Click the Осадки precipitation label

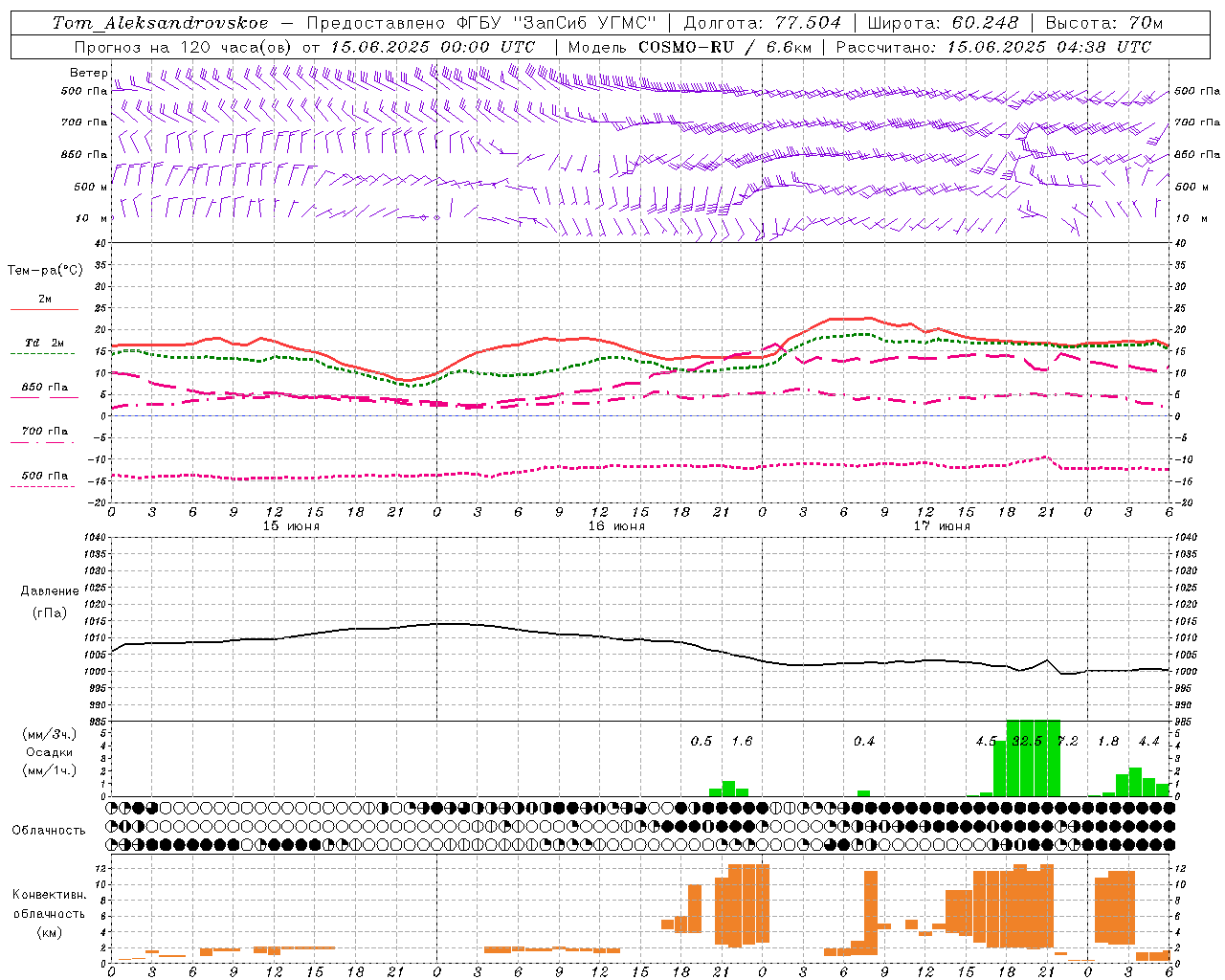(50, 752)
